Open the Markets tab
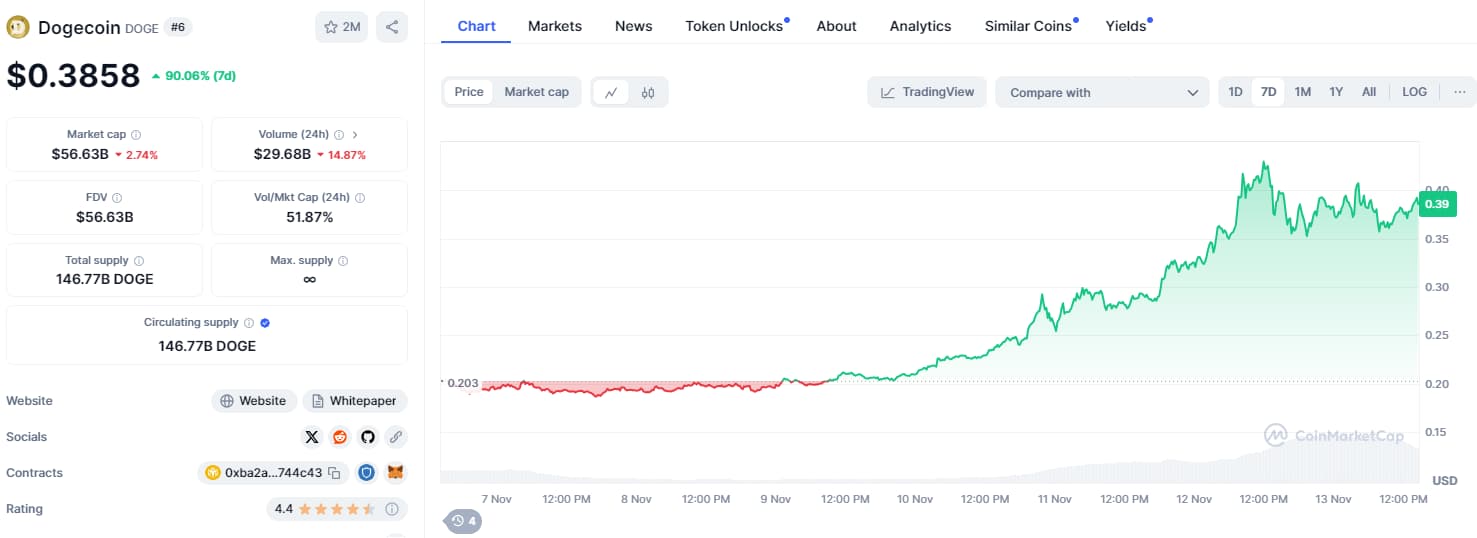Image resolution: width=1477 pixels, height=538 pixels. (x=554, y=26)
